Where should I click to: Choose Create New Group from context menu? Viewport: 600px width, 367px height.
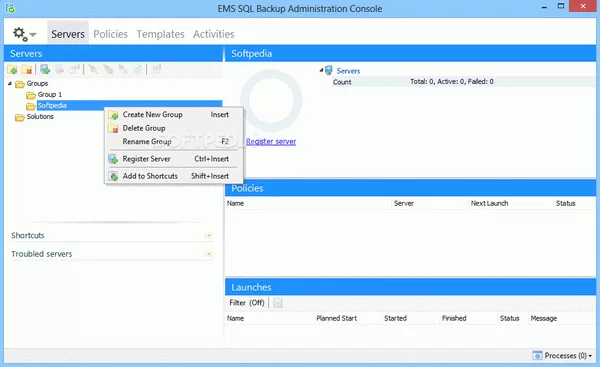coord(174,114)
